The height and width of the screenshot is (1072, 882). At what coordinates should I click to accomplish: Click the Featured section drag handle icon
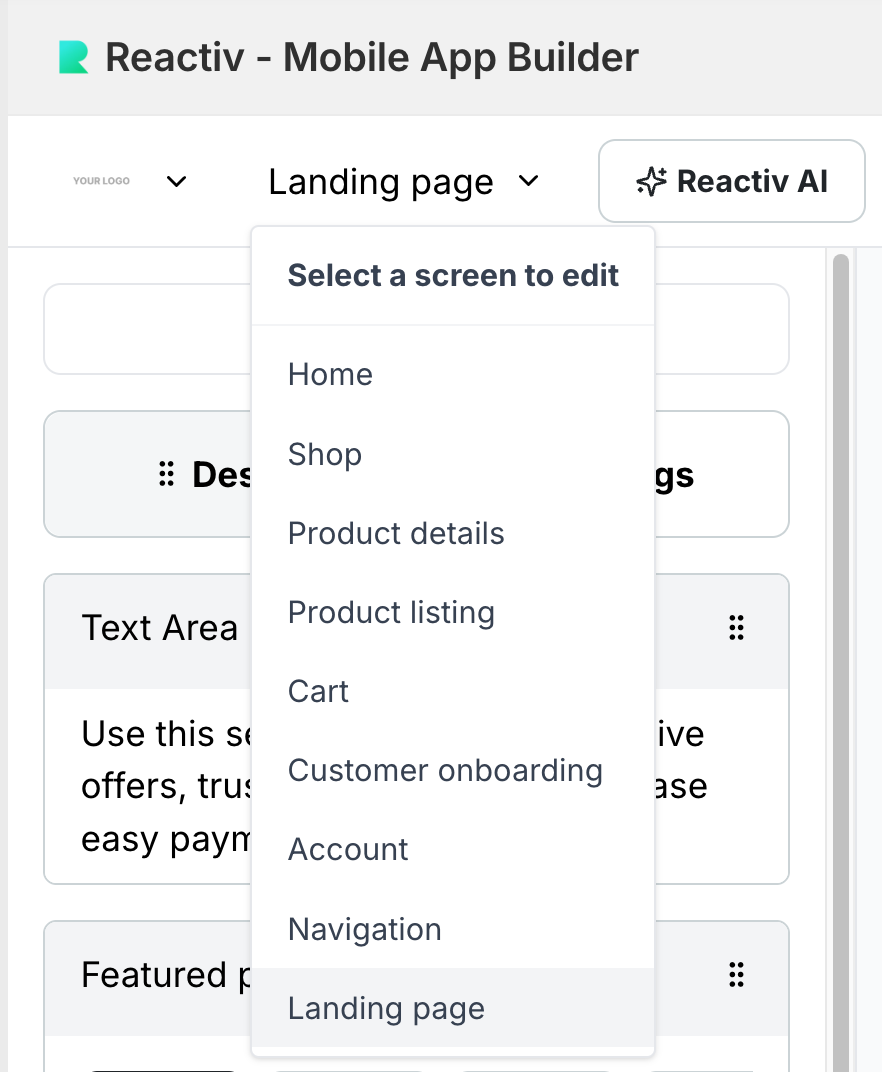pyautogui.click(x=737, y=975)
